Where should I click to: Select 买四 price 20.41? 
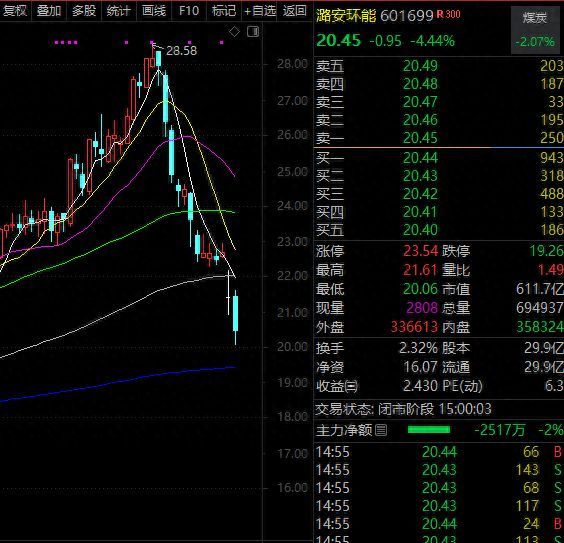point(420,212)
